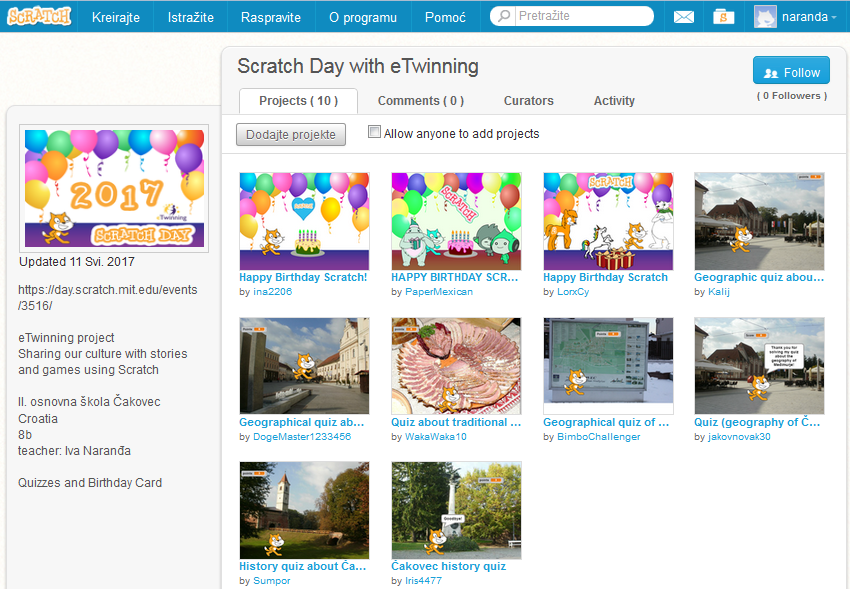This screenshot has width=850, height=589.
Task: Open thumbnail of HAPPY BIRTHDAY SCR... by PaperMexican
Action: (x=456, y=221)
